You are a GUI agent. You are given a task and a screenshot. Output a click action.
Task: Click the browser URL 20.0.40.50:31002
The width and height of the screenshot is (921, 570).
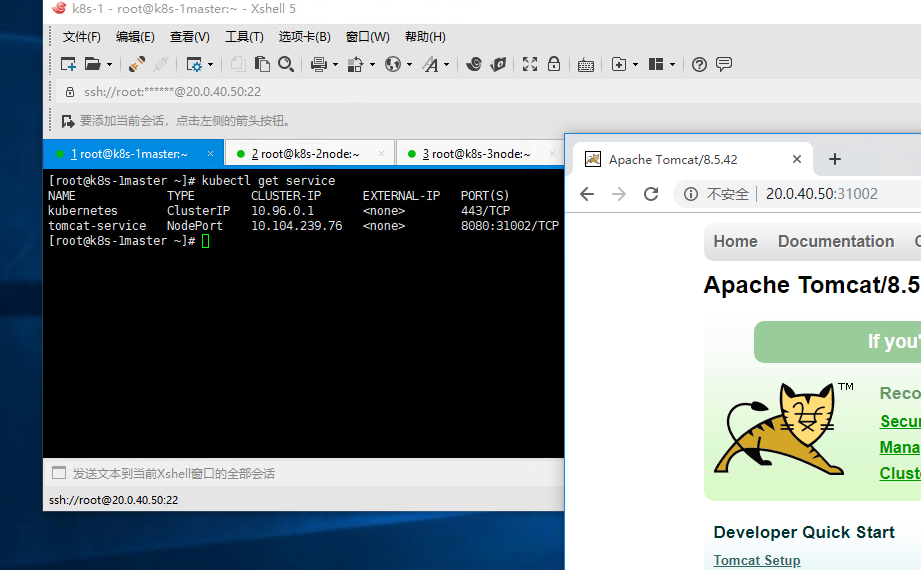point(822,194)
